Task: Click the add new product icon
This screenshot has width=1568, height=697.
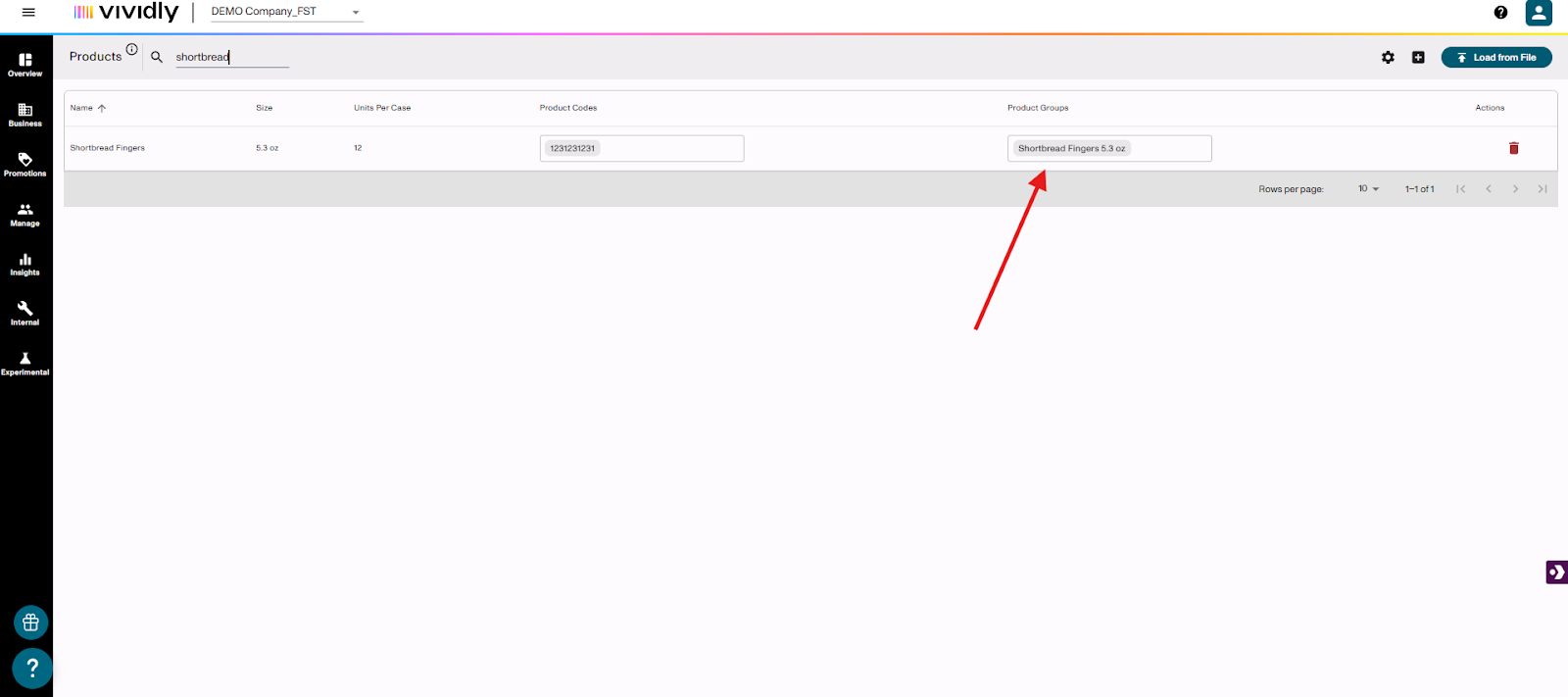Action: pos(1418,58)
